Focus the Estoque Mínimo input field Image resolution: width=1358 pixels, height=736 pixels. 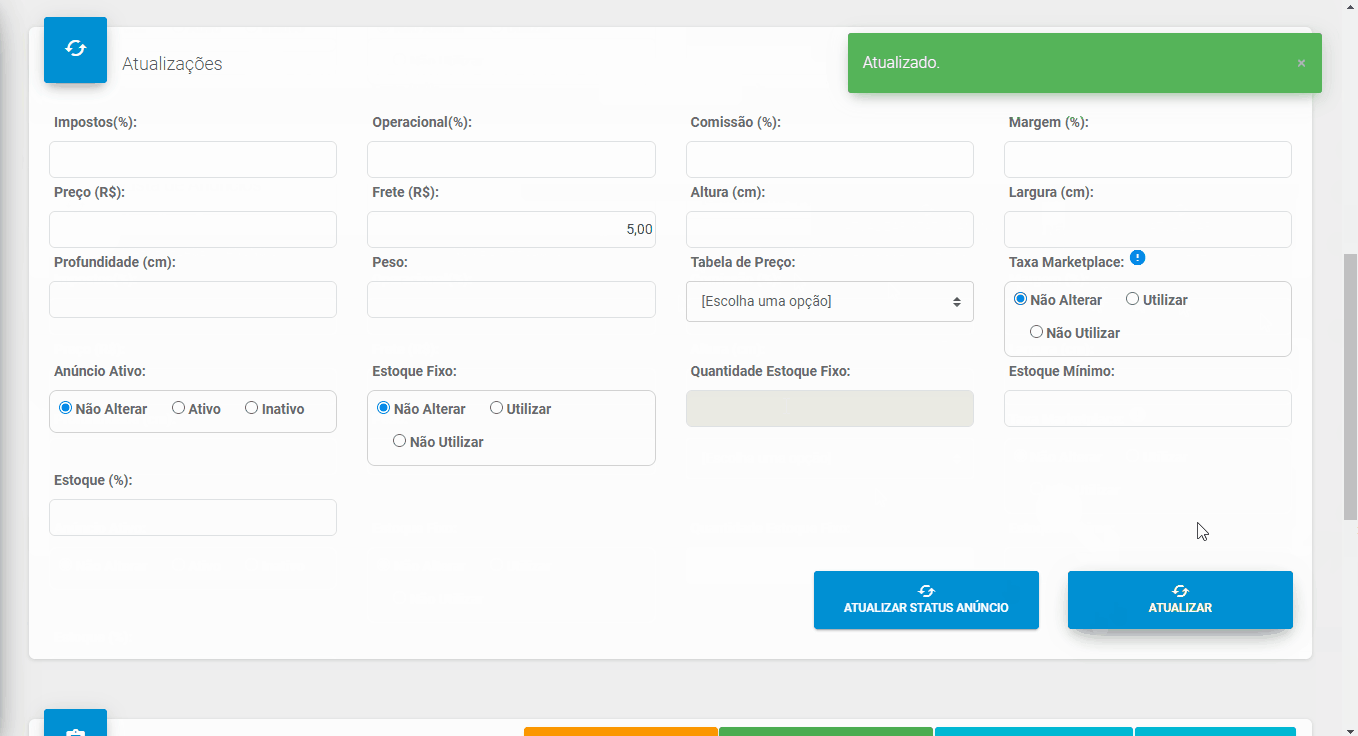[1147, 408]
